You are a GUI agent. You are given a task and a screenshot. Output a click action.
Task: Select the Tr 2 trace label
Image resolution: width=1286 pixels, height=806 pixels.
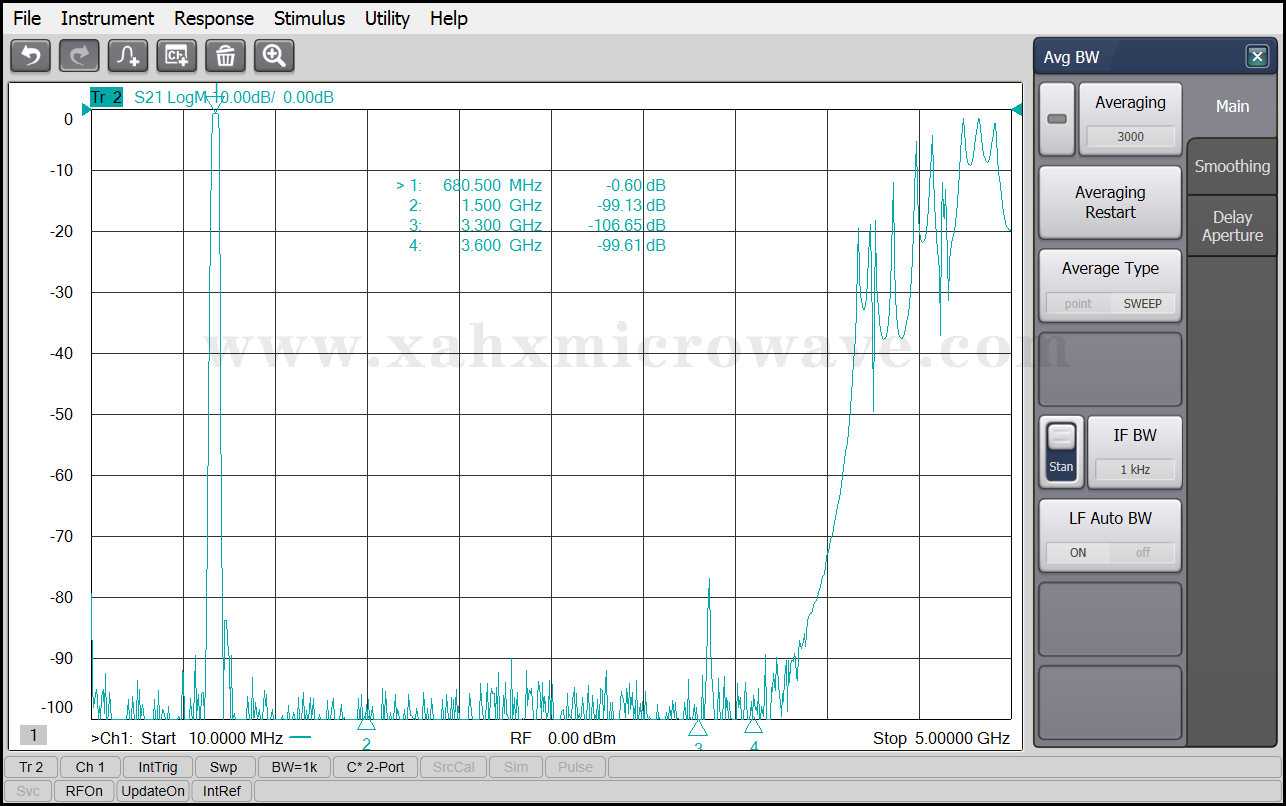point(106,97)
